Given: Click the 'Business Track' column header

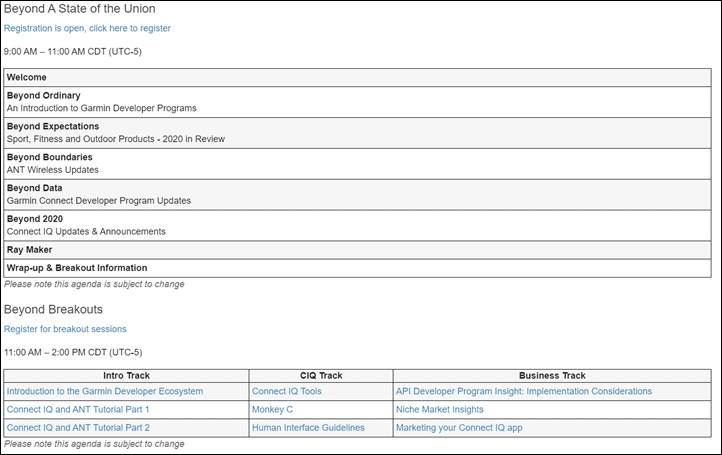Looking at the screenshot, I should [x=552, y=376].
